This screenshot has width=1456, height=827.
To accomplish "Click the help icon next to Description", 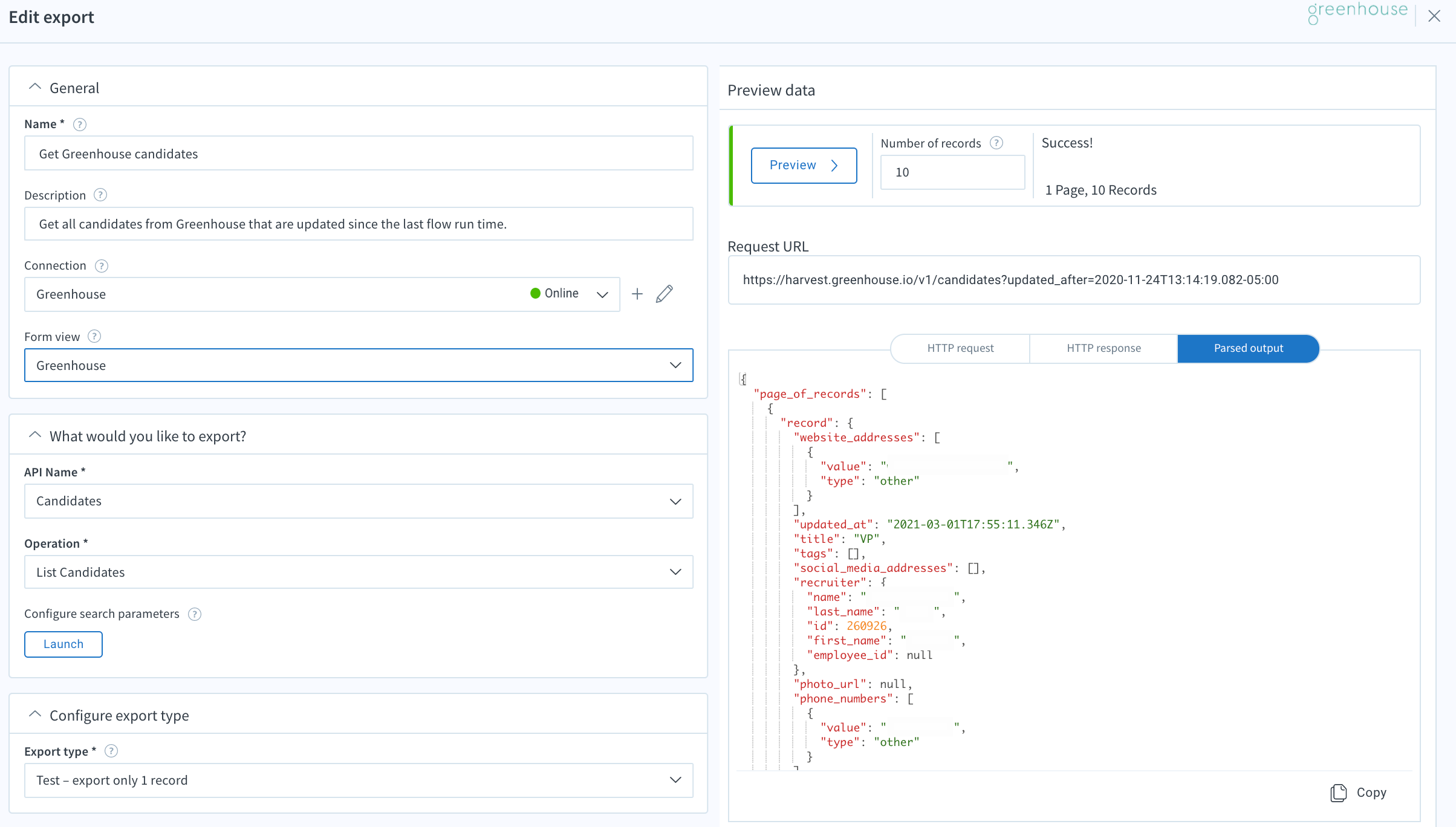I will tap(100, 195).
